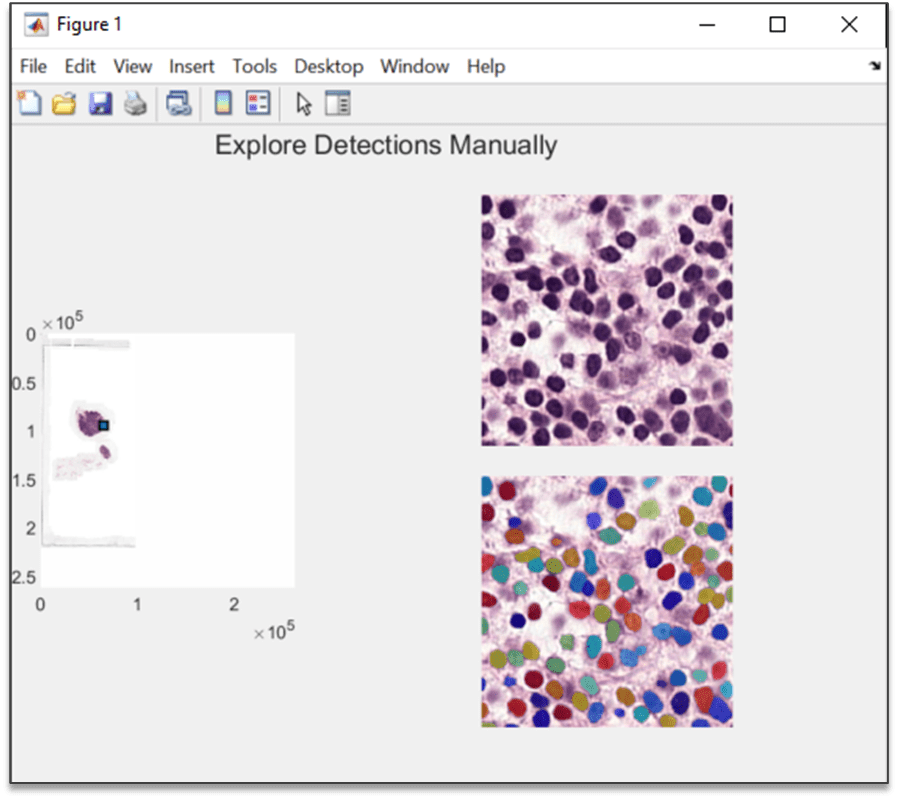Open the Help menu
Screen dimensions: 898x799
(x=486, y=66)
